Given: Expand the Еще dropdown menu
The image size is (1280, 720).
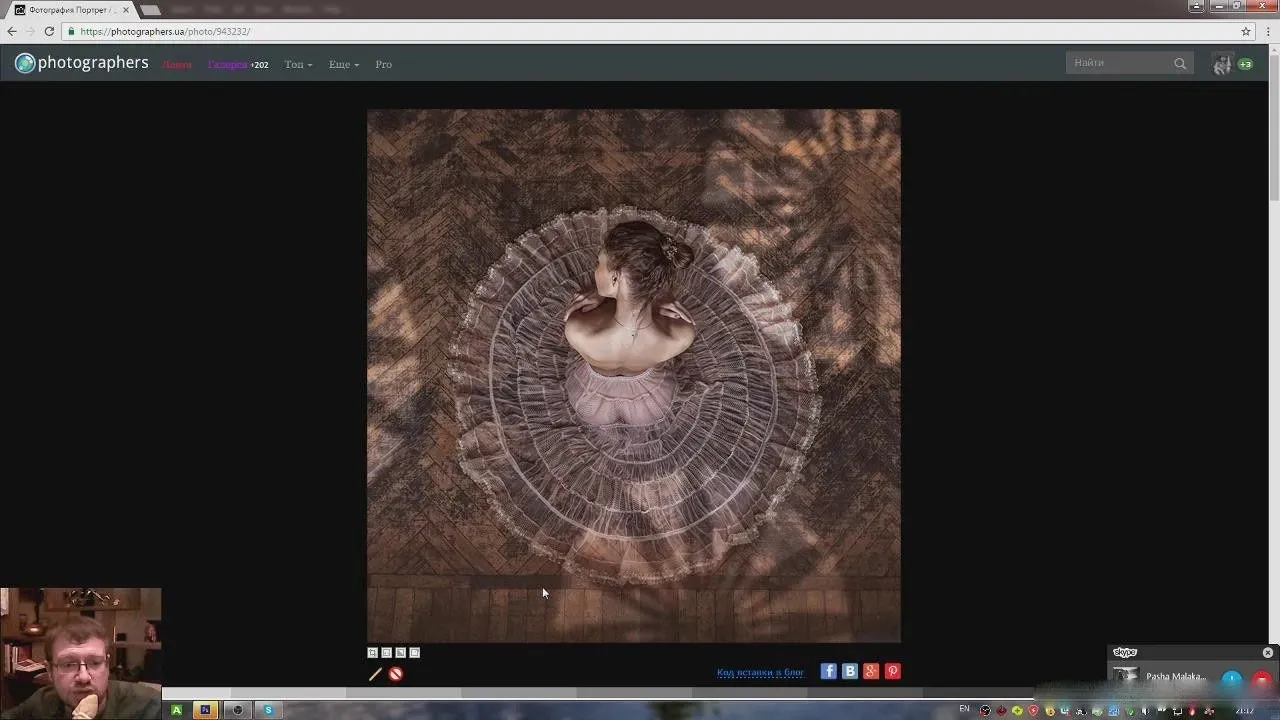Looking at the screenshot, I should click(343, 64).
